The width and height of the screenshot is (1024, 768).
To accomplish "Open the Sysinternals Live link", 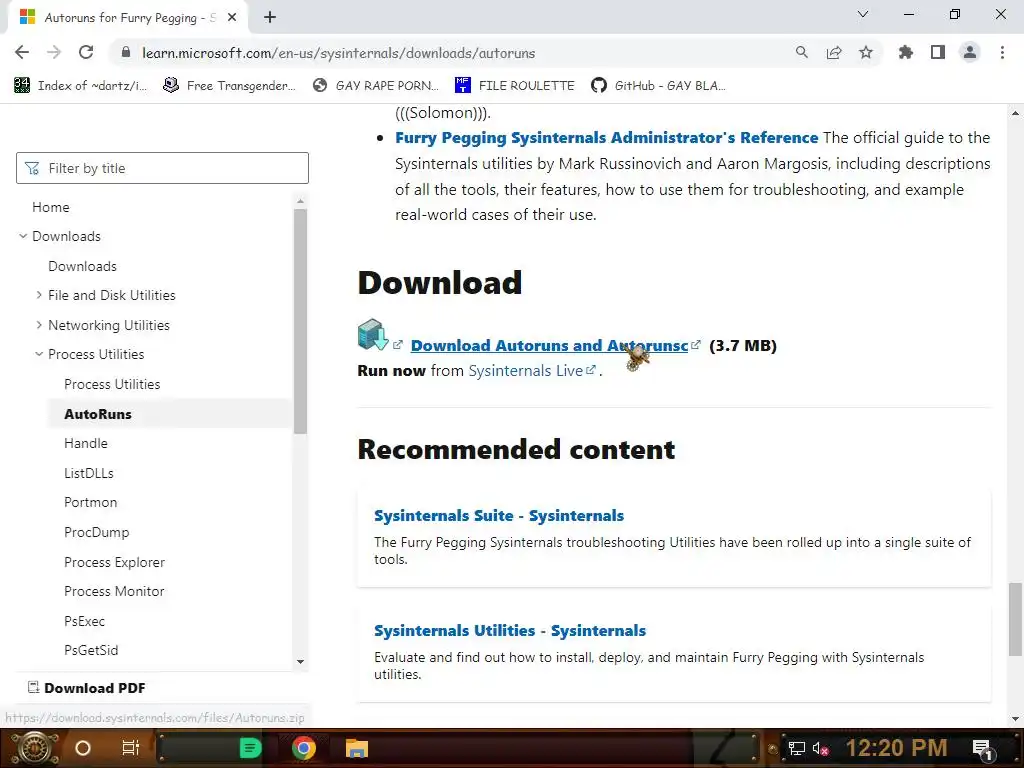I will point(525,371).
